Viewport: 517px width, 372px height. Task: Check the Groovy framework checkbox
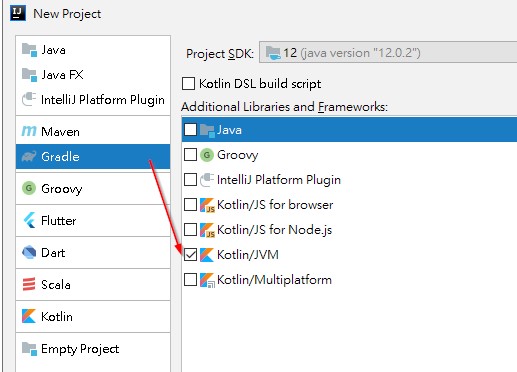[x=190, y=155]
